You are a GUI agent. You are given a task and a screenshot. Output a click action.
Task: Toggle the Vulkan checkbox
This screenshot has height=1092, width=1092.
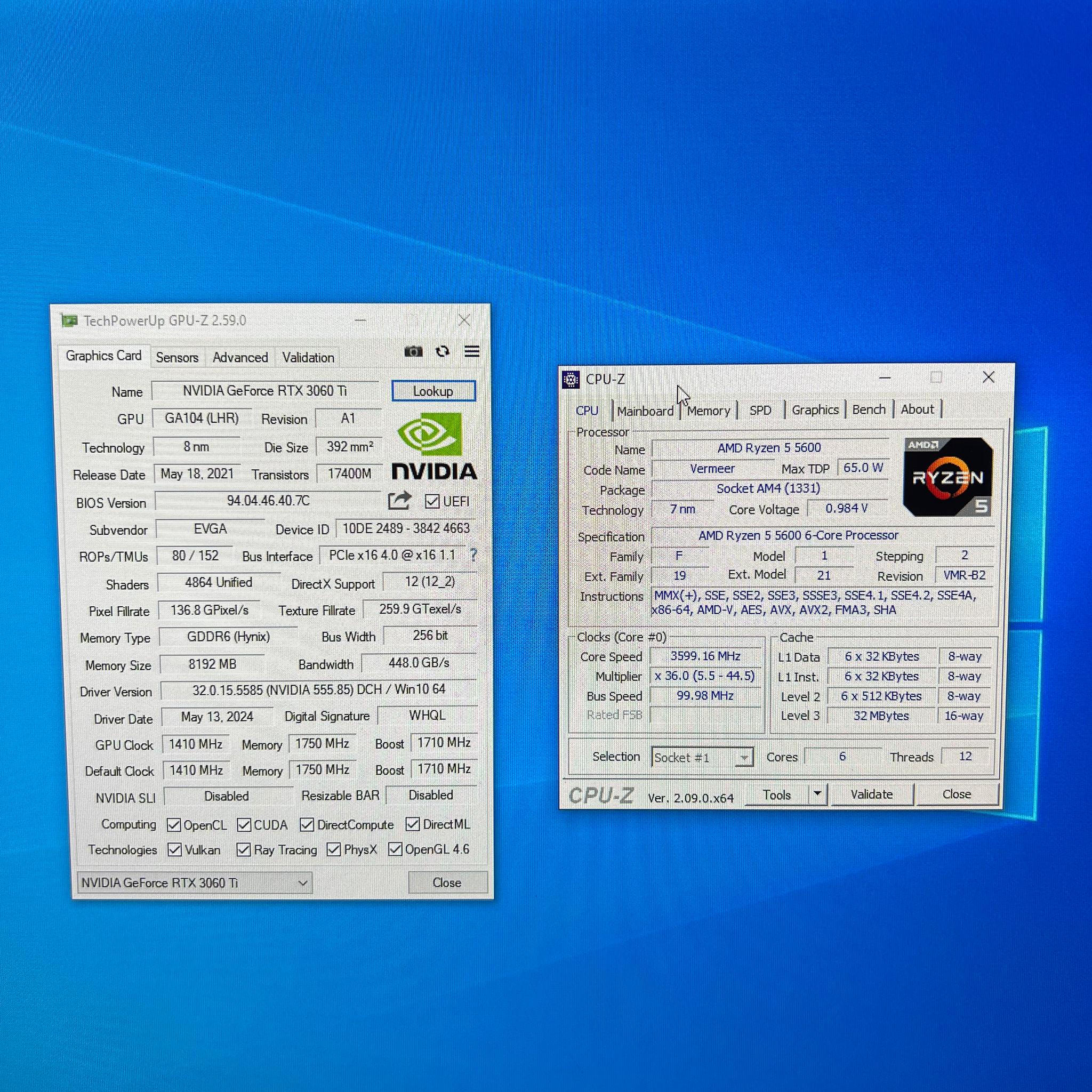[x=175, y=850]
